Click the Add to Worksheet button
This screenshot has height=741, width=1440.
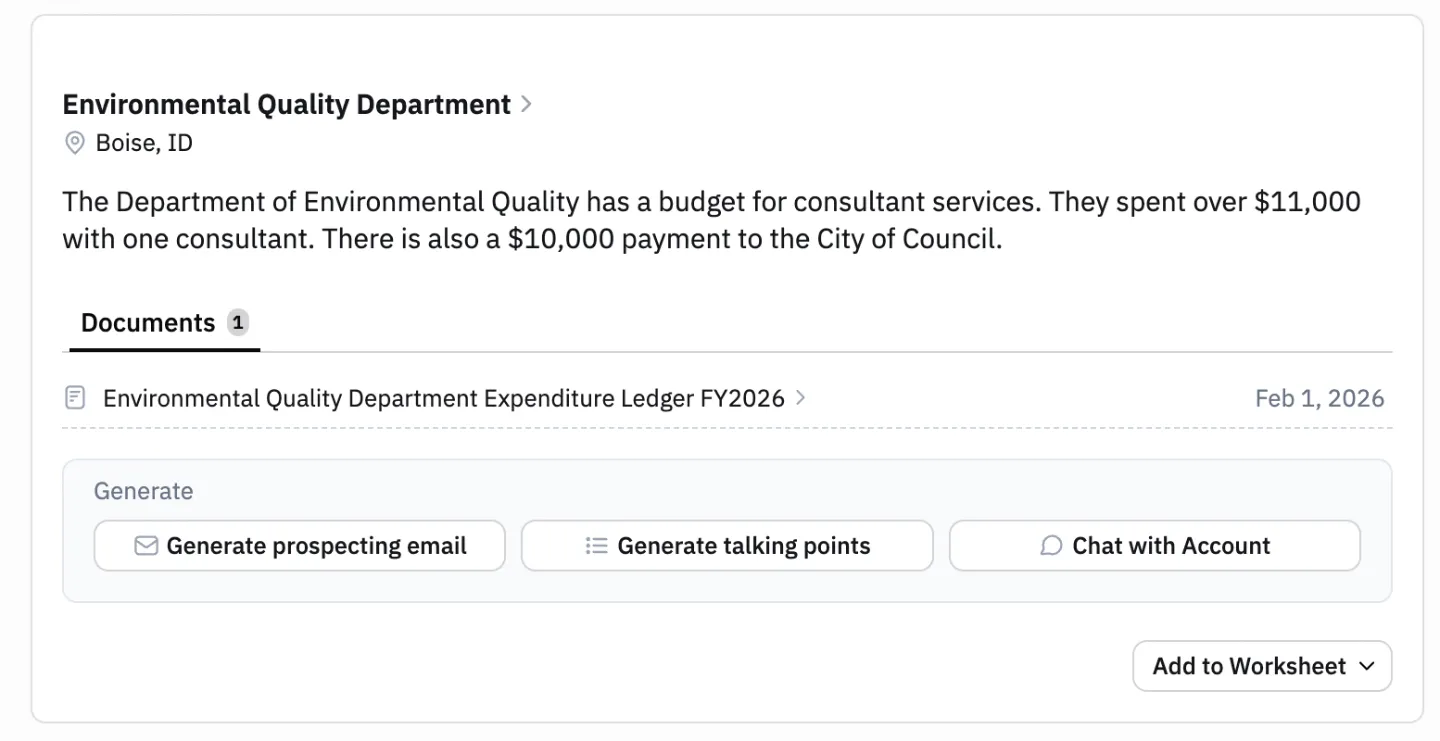(x=1262, y=666)
